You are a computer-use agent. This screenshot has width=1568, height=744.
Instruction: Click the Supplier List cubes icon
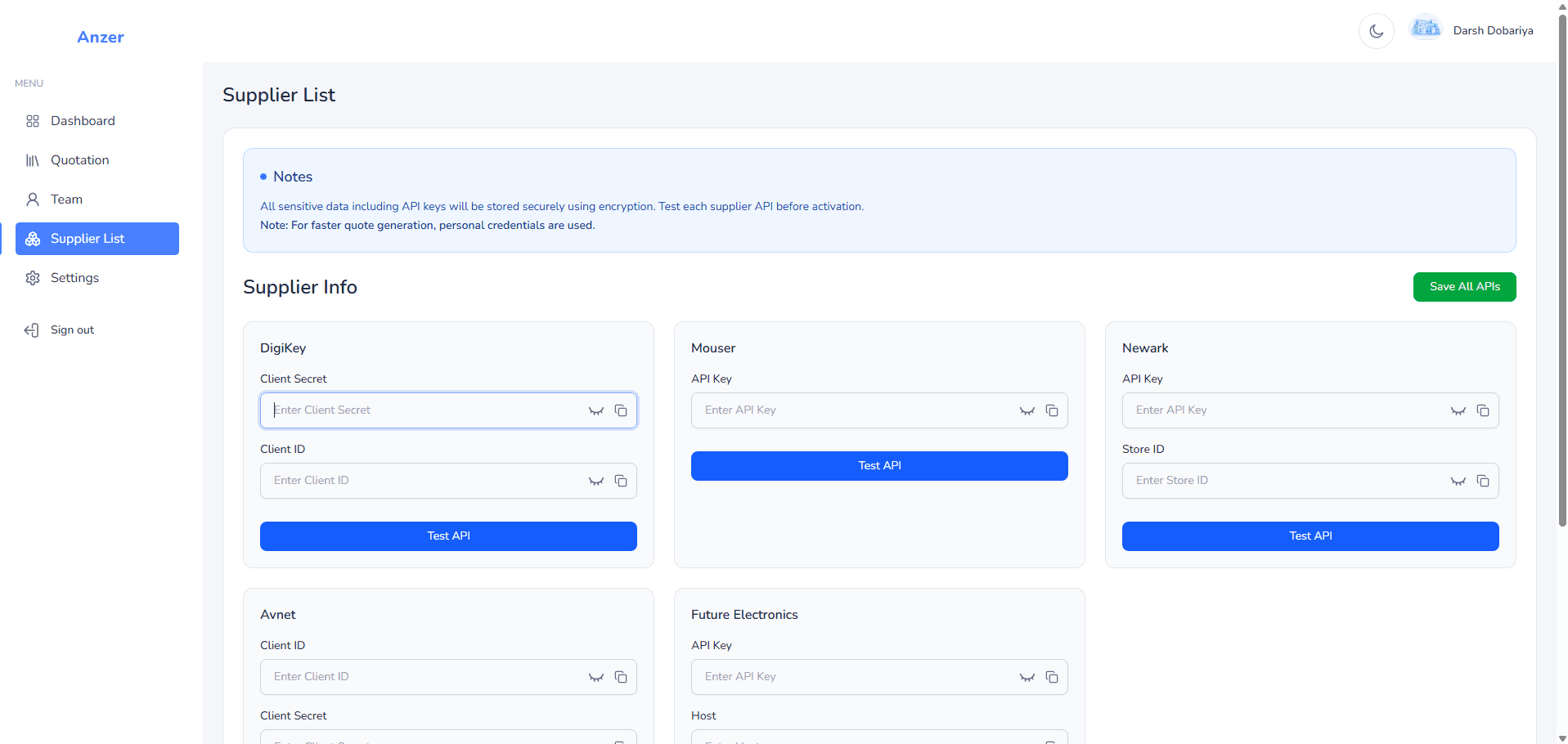pos(33,239)
